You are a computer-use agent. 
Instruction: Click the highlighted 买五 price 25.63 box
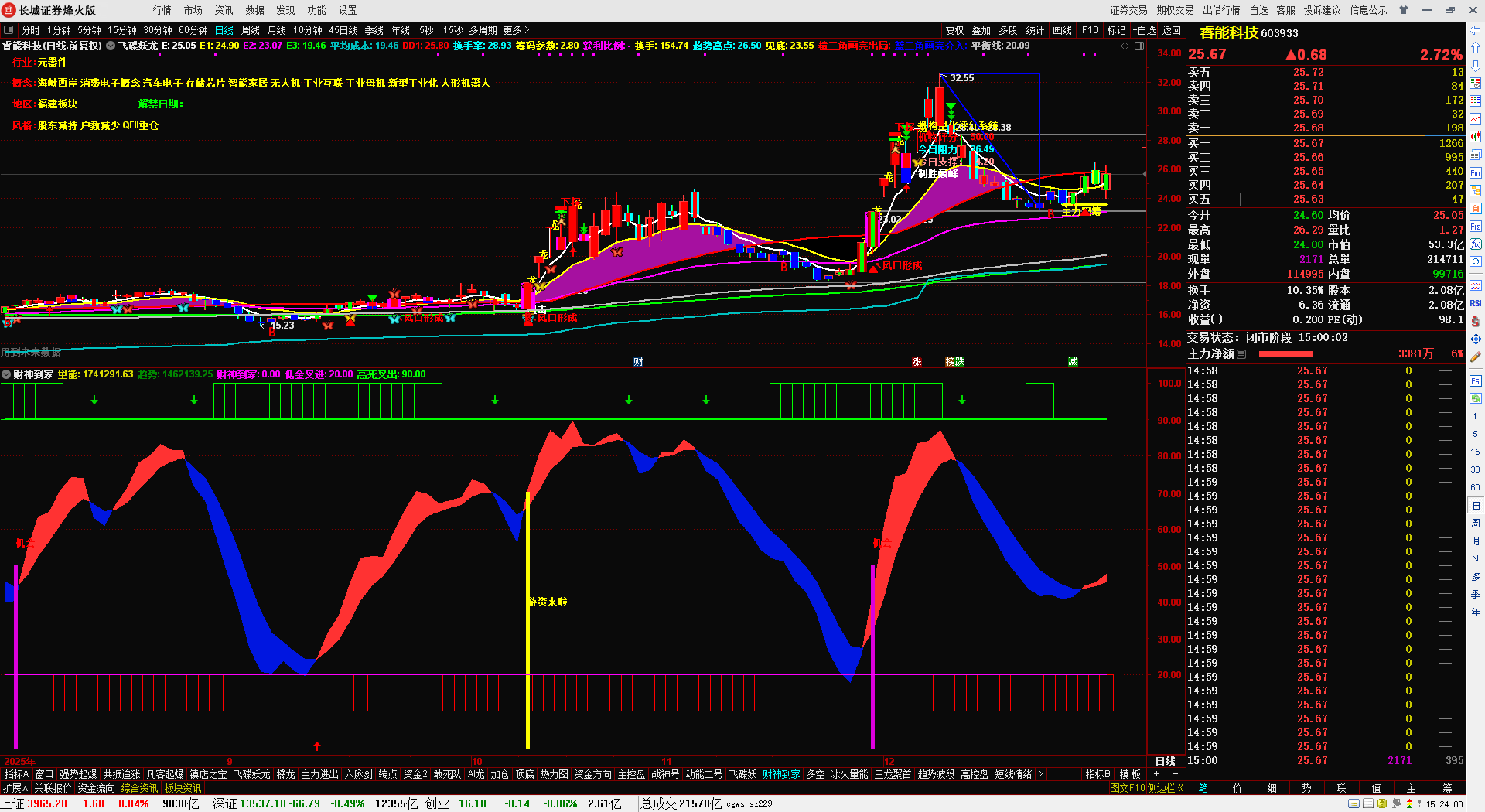click(1284, 200)
